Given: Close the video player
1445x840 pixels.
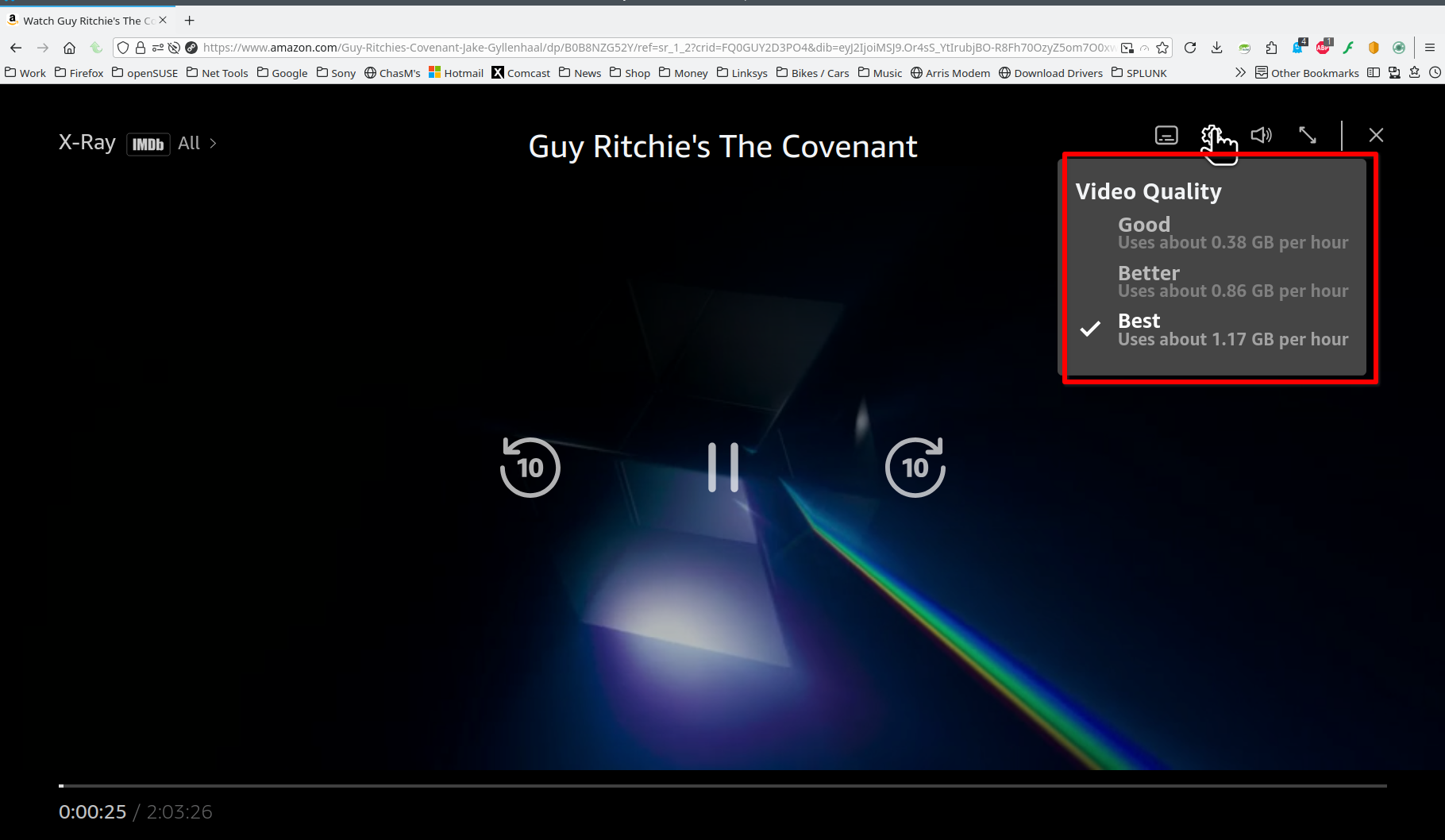Looking at the screenshot, I should pyautogui.click(x=1376, y=135).
